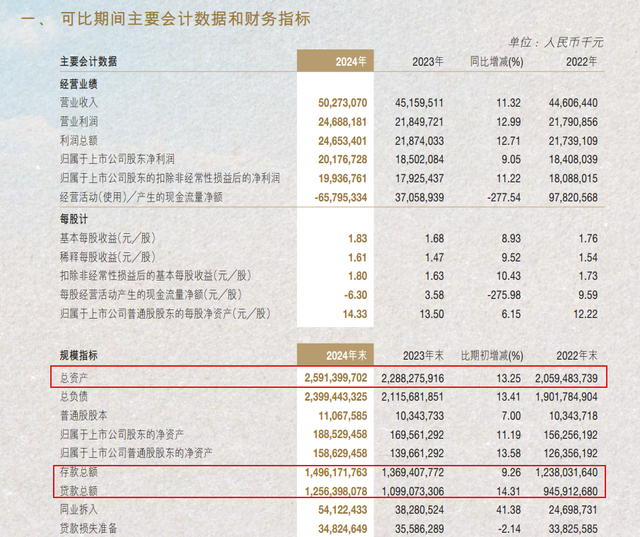This screenshot has height=537, width=640.
Task: Click the negative cash flow value -65,795,334
Action: (341, 197)
